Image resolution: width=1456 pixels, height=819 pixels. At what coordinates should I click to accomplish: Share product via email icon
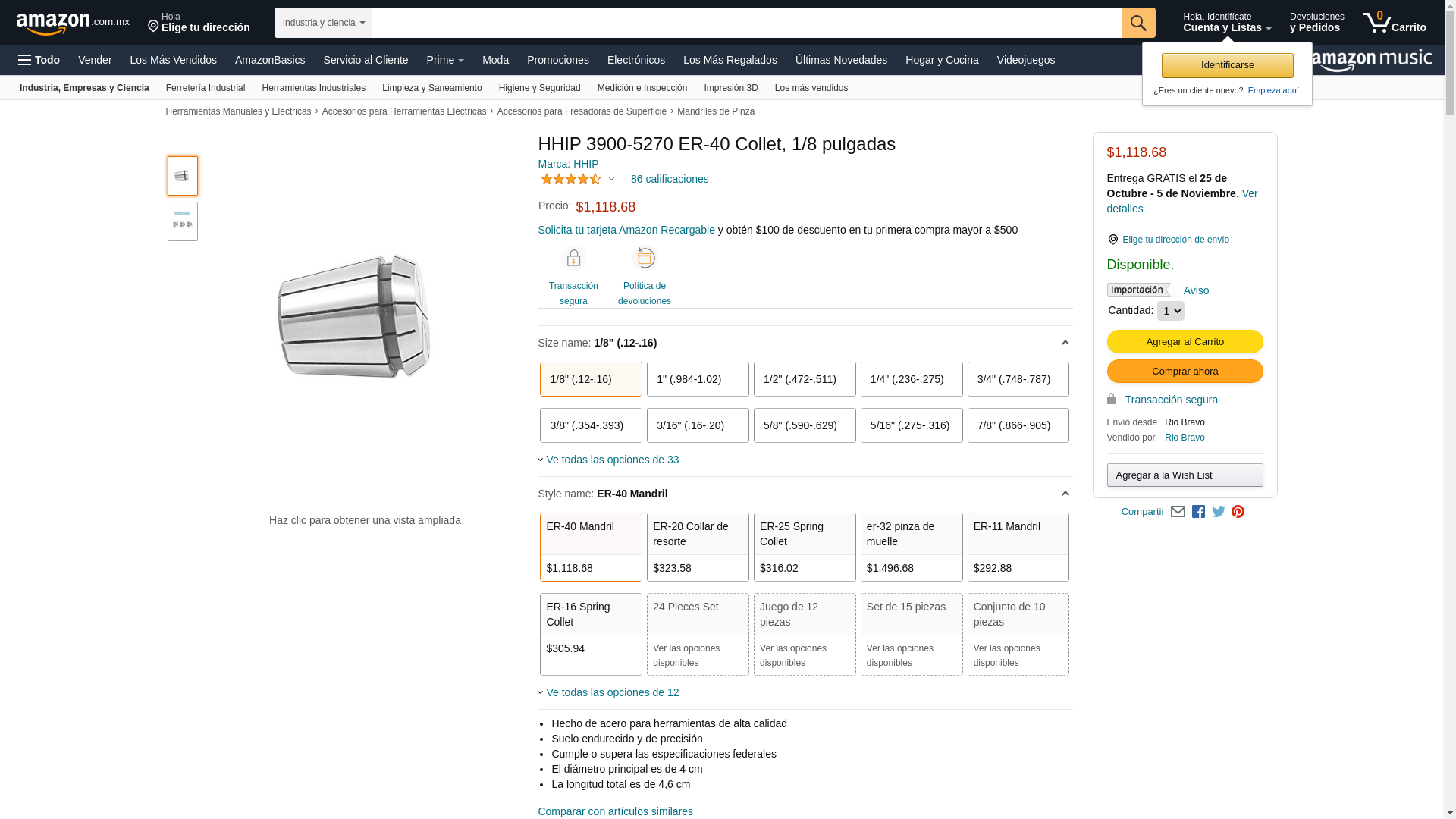(x=1178, y=512)
